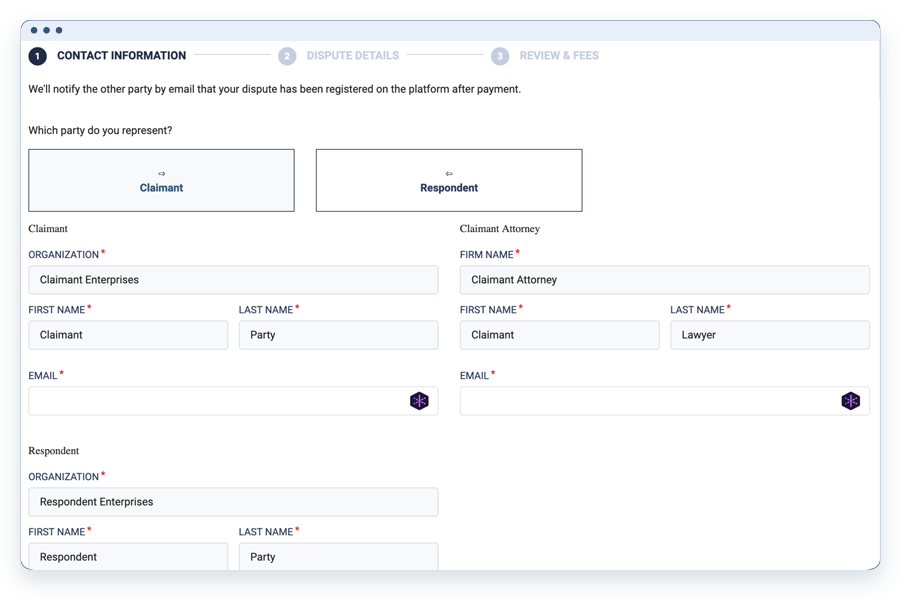Open the Contact Information step

click(x=121, y=56)
